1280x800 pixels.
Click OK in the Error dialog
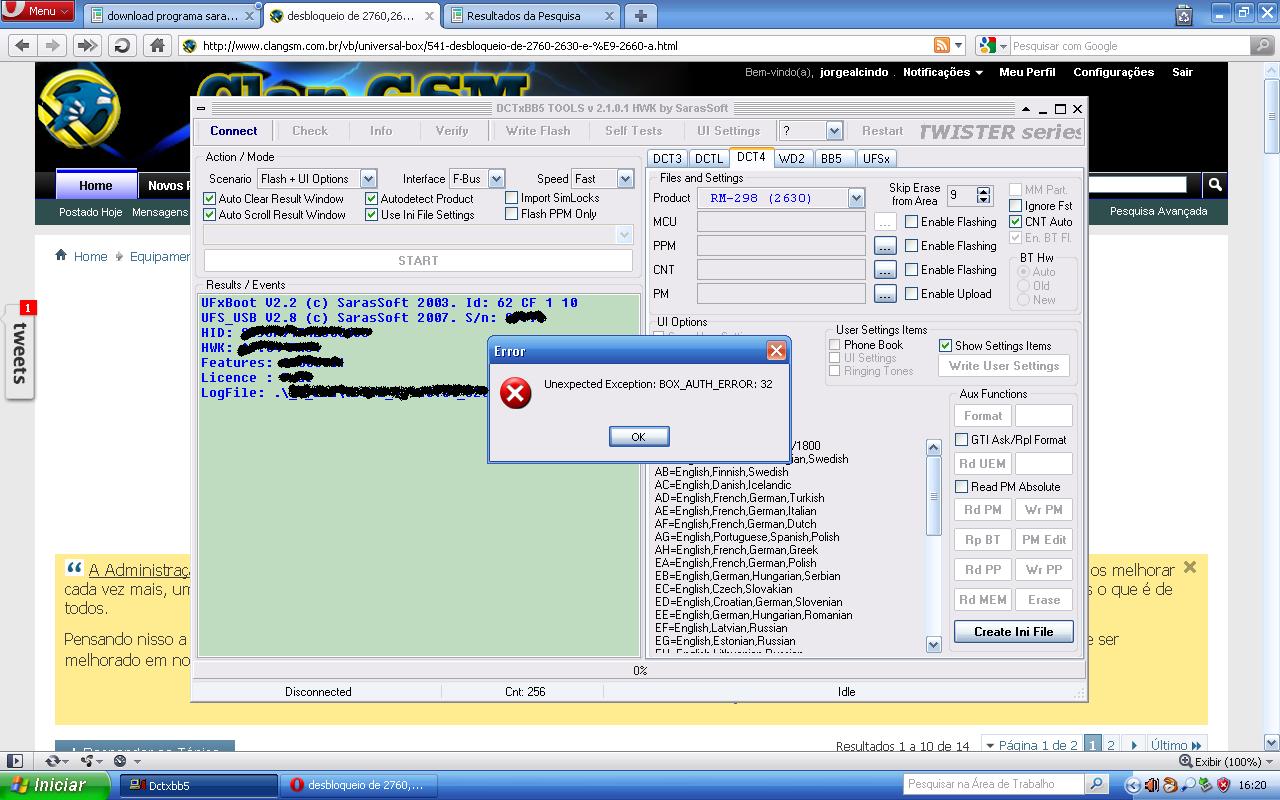coord(638,437)
